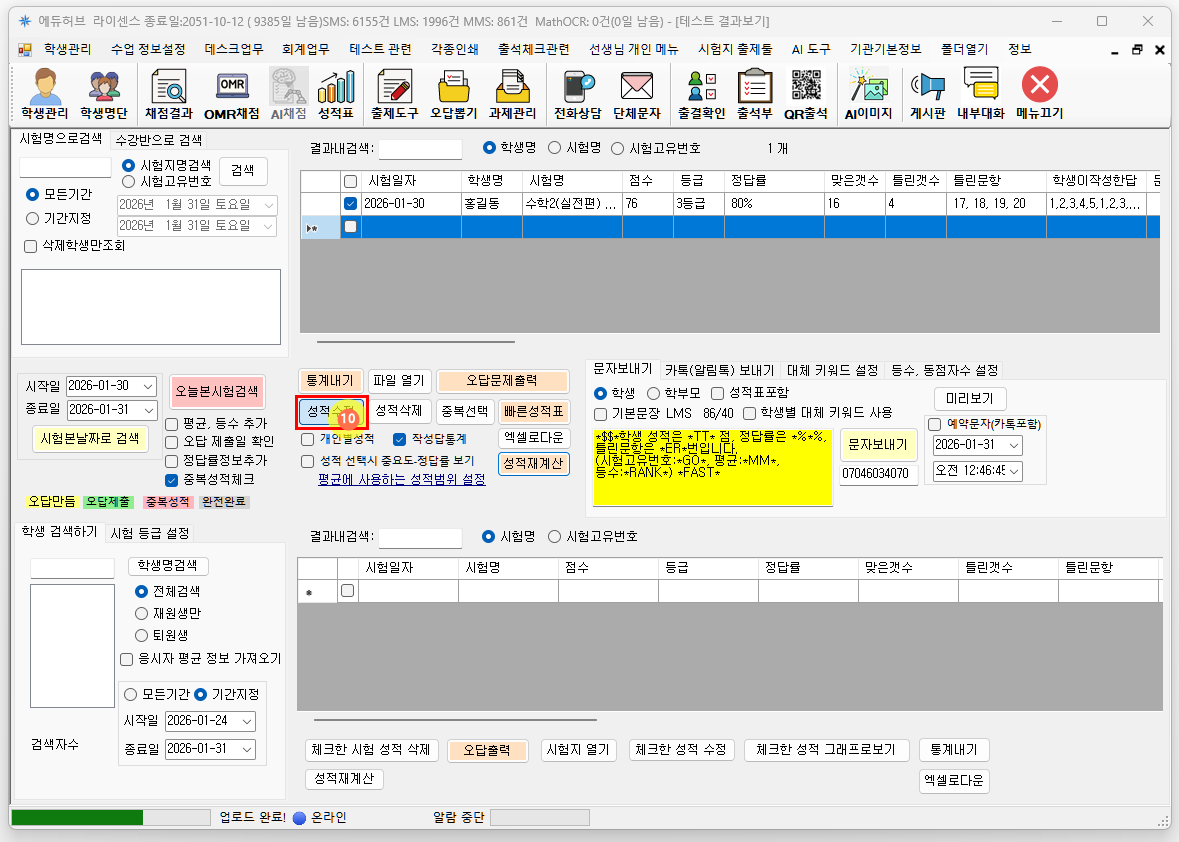1179x842 pixels.
Task: Click the OMR채점 toolbar icon
Action: tap(231, 94)
